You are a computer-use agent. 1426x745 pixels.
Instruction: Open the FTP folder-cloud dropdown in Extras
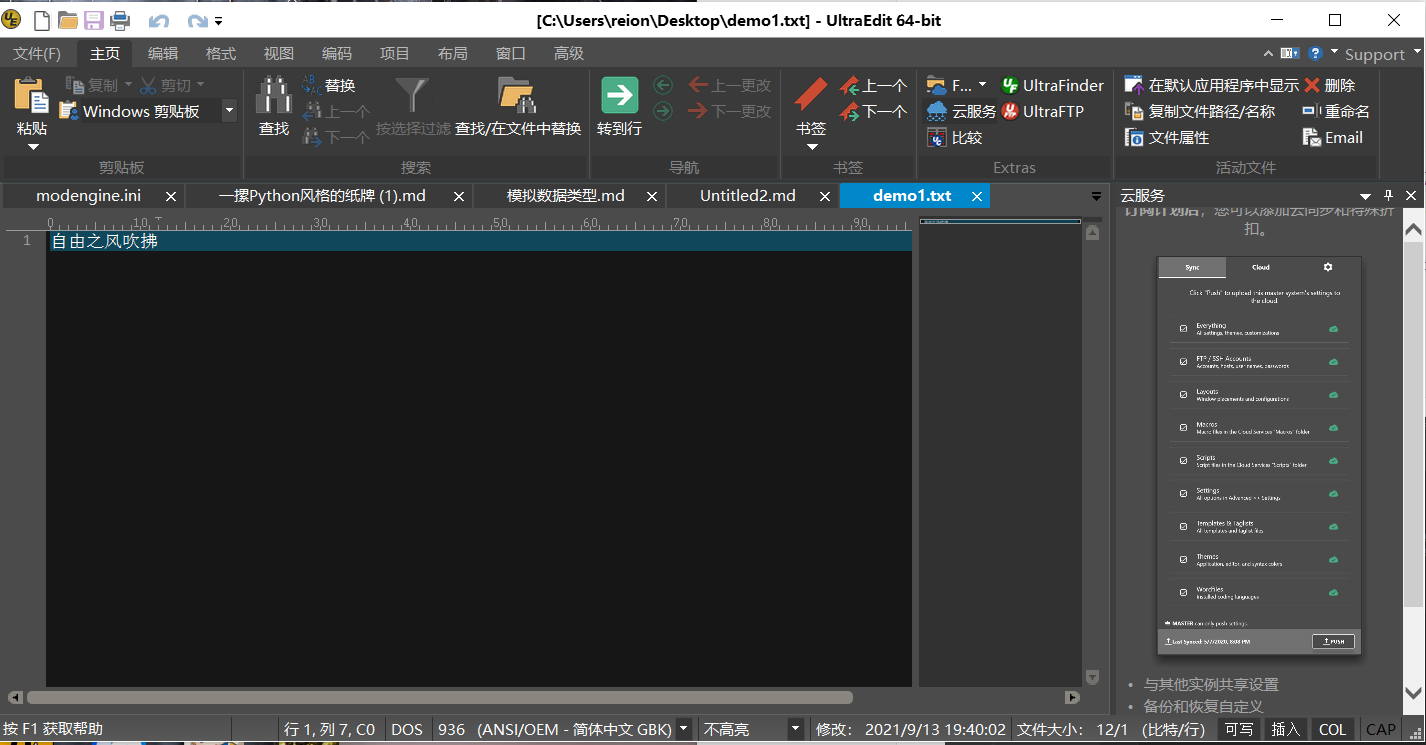tap(957, 85)
